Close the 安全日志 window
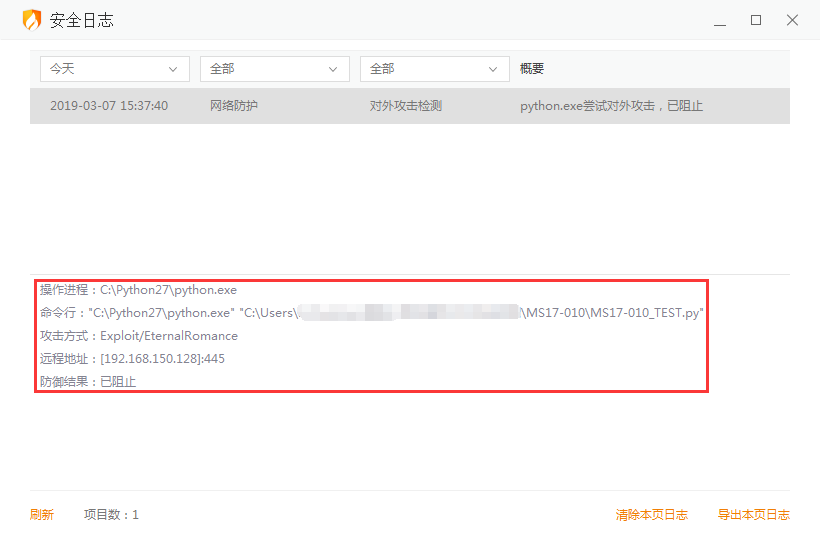The height and width of the screenshot is (540, 820). (x=792, y=20)
